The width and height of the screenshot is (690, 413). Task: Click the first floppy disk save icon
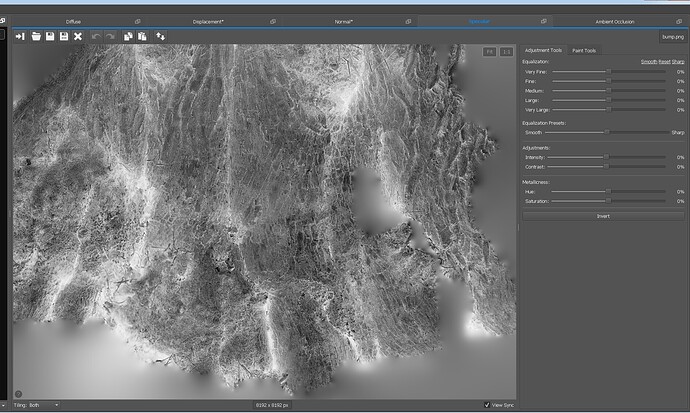coord(50,37)
